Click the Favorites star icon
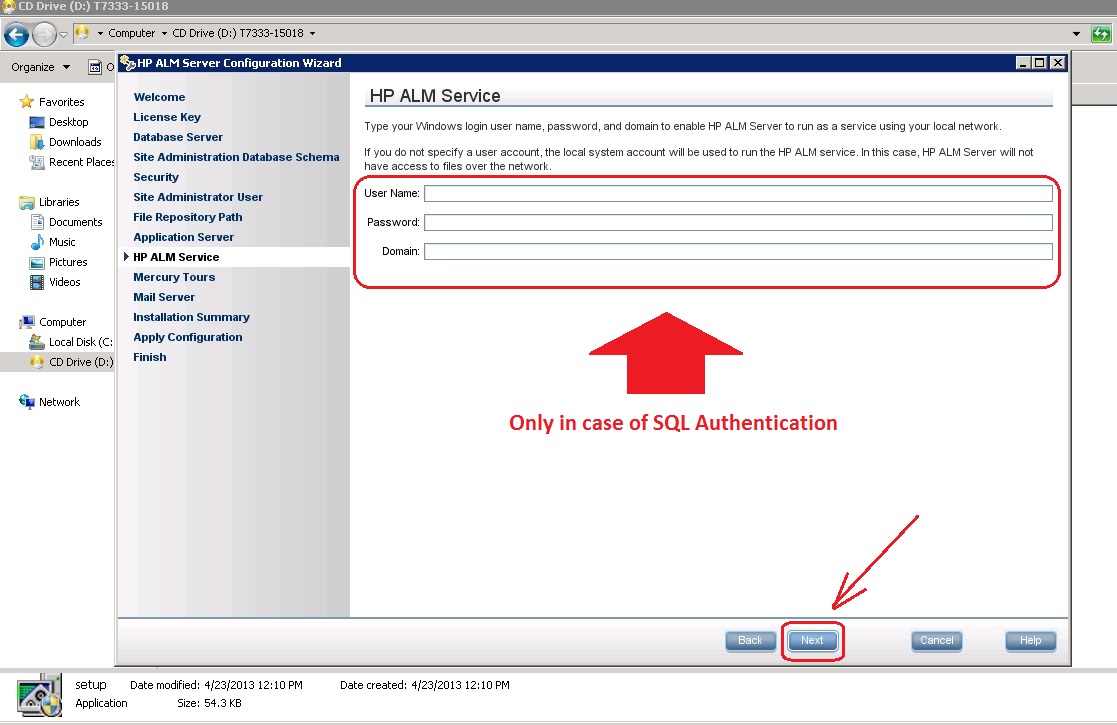Image resolution: width=1117 pixels, height=725 pixels. [x=26, y=102]
